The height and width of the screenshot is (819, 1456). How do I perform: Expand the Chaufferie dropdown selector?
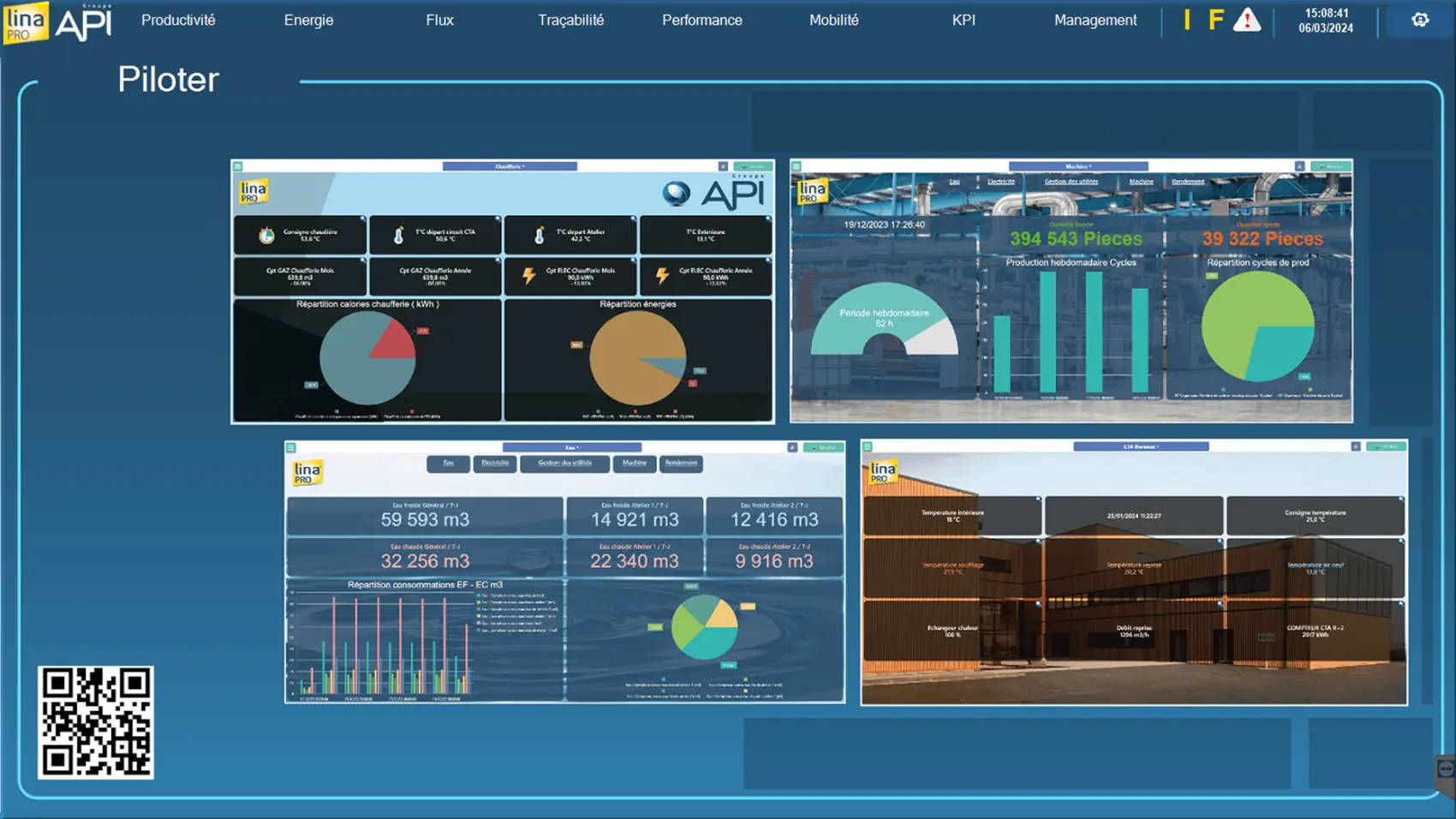pyautogui.click(x=510, y=166)
